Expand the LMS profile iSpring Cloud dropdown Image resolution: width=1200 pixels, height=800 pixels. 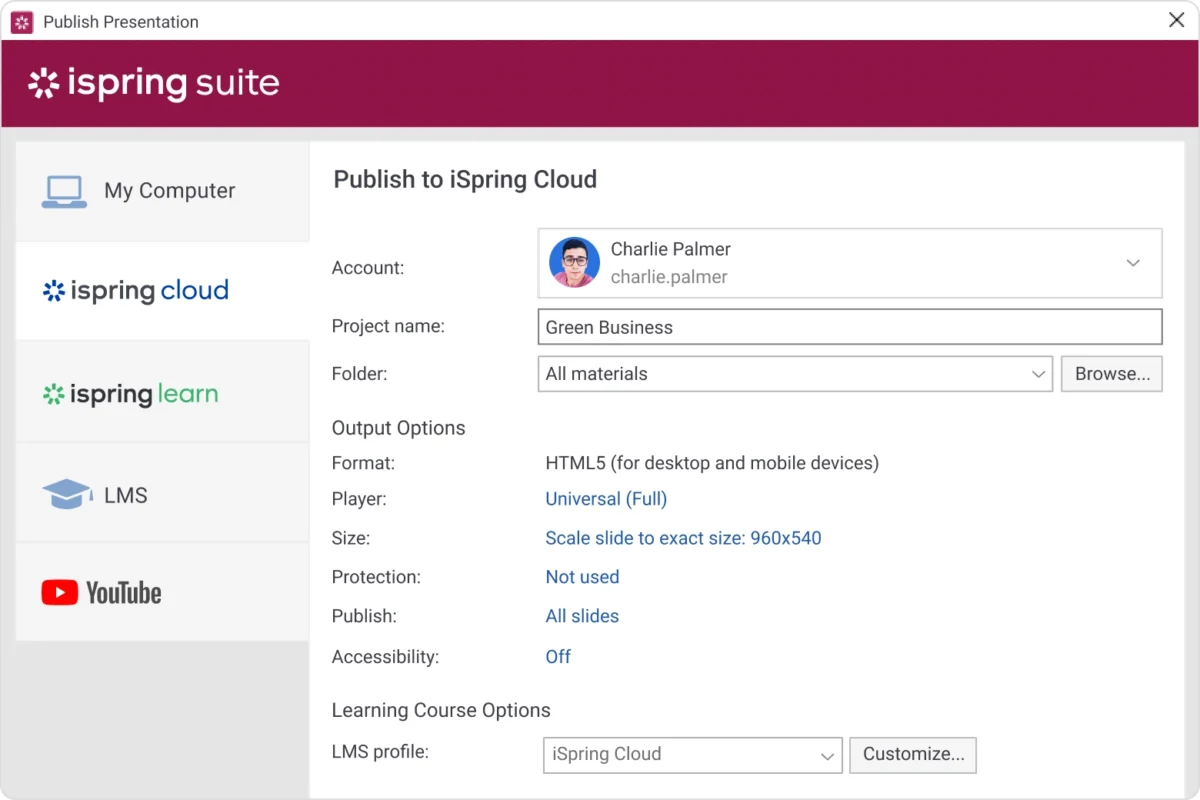pyautogui.click(x=693, y=755)
